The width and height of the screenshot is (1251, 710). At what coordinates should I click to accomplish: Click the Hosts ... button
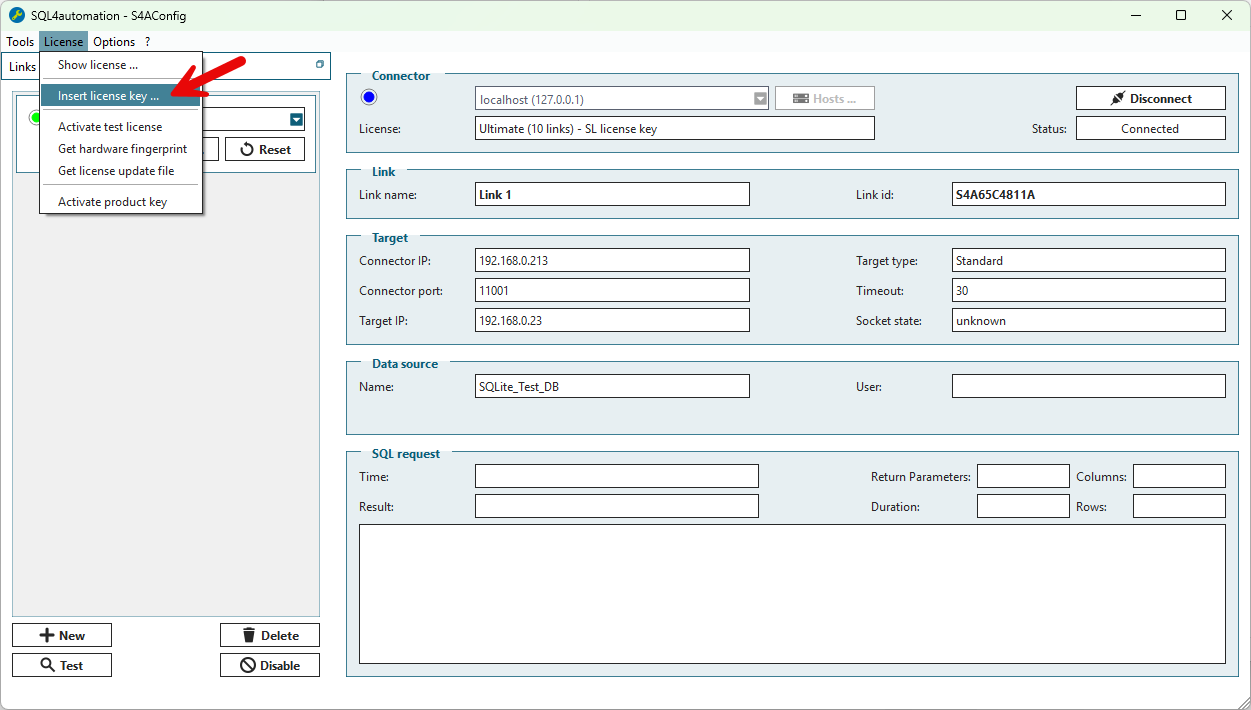pyautogui.click(x=825, y=98)
